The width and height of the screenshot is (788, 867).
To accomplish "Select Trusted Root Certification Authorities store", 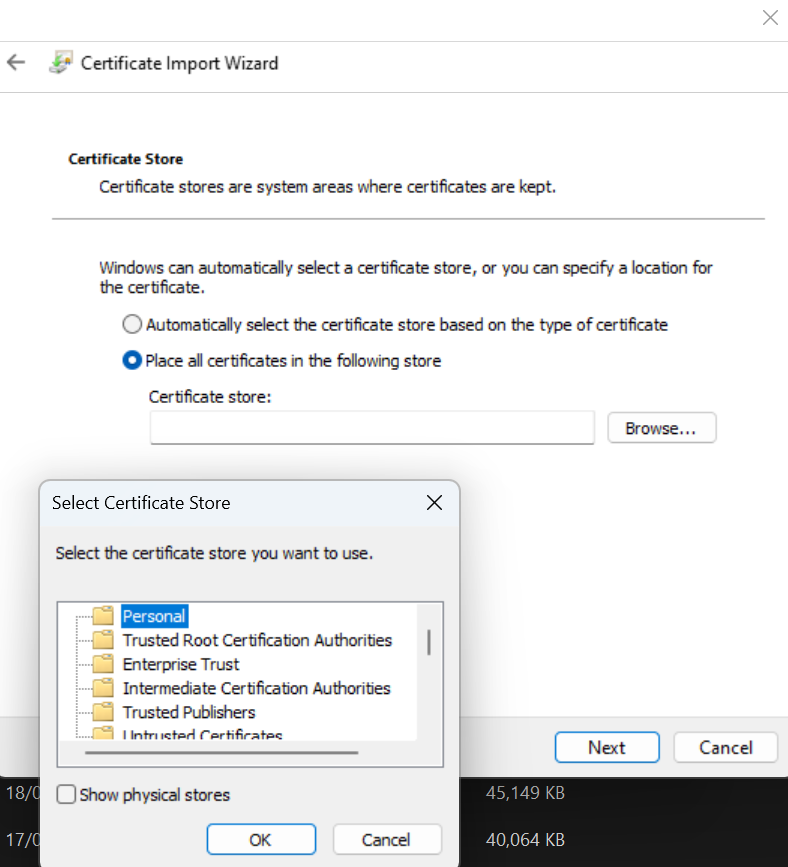I will tap(257, 640).
